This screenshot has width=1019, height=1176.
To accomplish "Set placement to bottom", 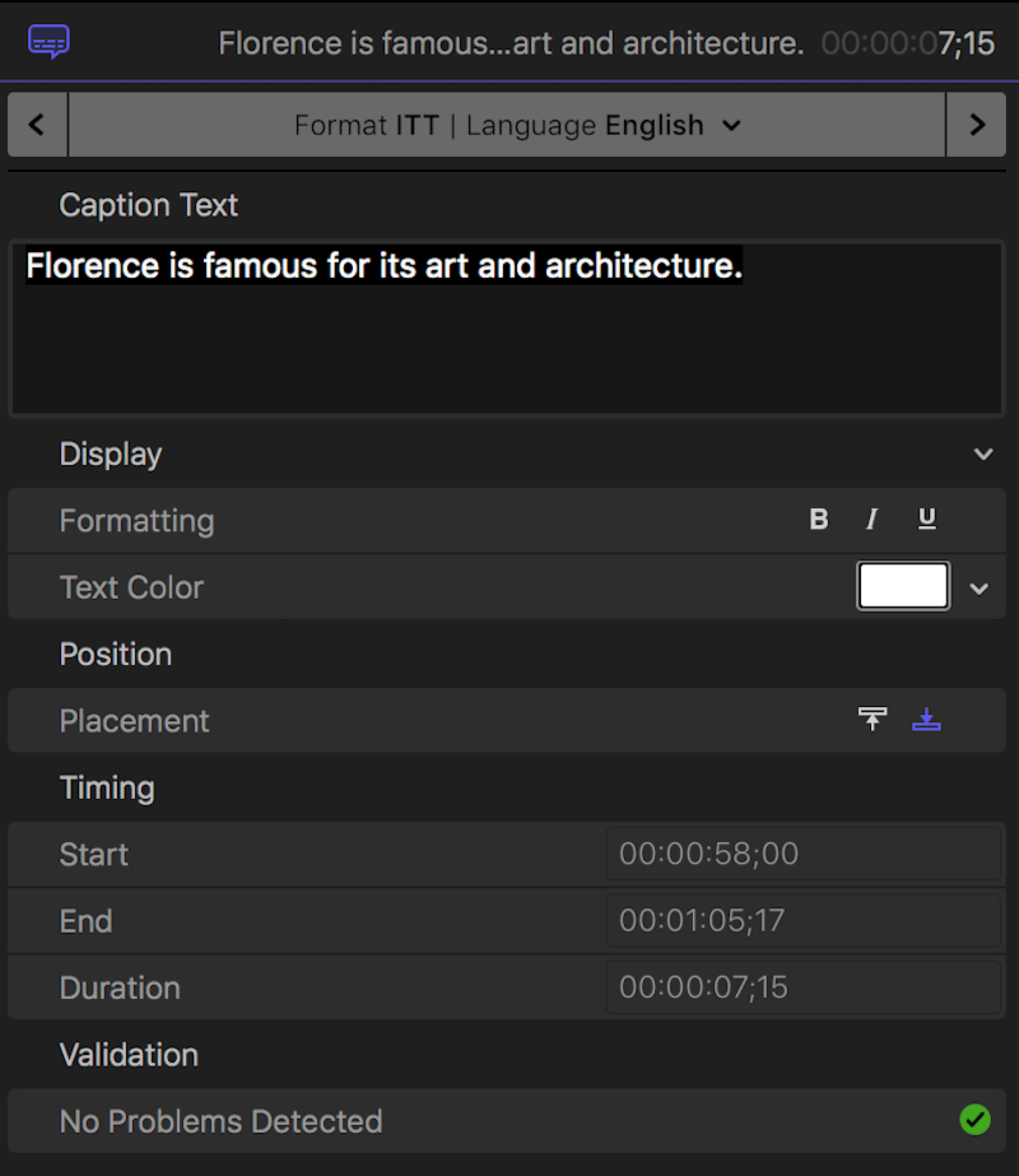I will (x=926, y=719).
